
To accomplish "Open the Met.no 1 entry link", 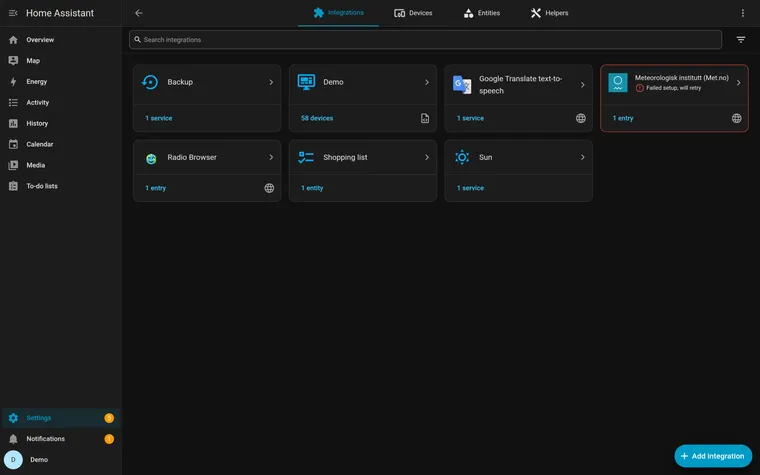I will (623, 118).
